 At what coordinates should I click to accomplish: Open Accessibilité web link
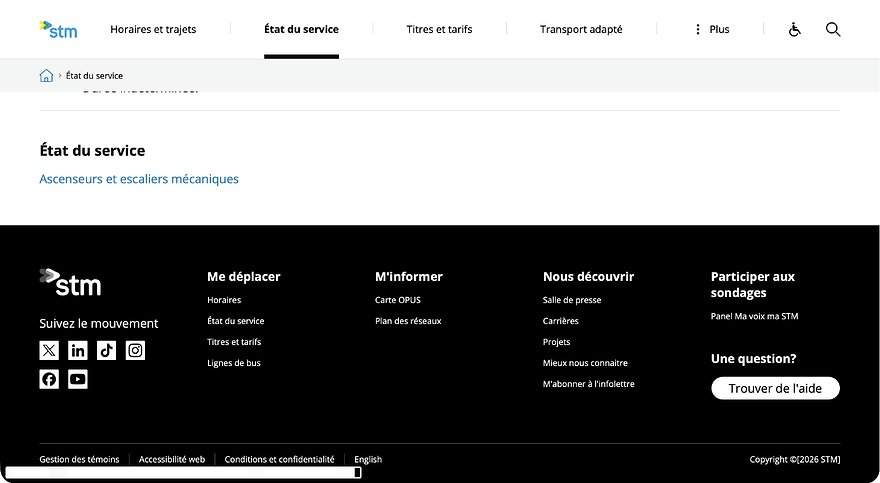[172, 459]
